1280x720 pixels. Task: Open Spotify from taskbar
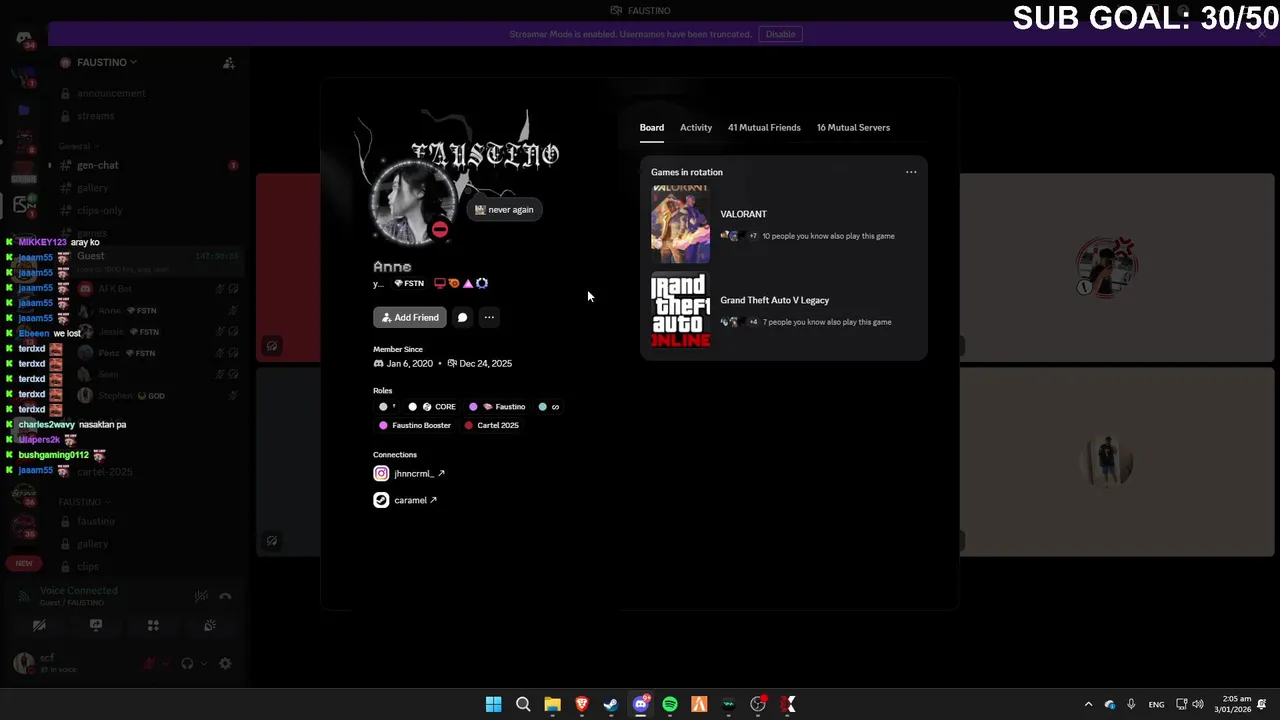(670, 704)
